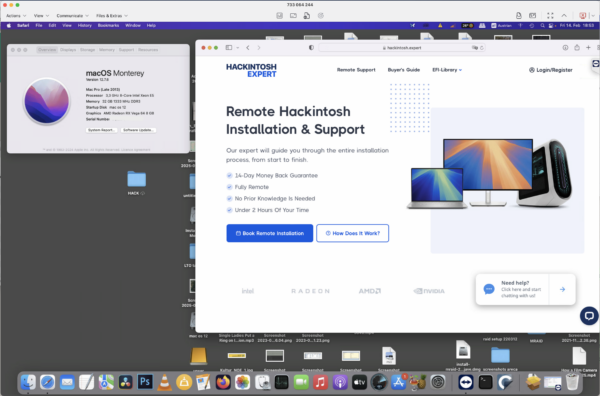The width and height of the screenshot is (600, 396).
Task: Expand Safari sidebar options chevron
Action: 238,48
